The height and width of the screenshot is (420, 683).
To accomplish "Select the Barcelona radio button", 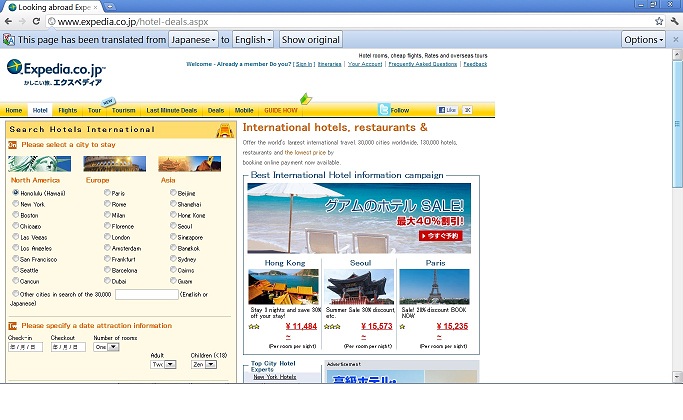I will click(107, 270).
